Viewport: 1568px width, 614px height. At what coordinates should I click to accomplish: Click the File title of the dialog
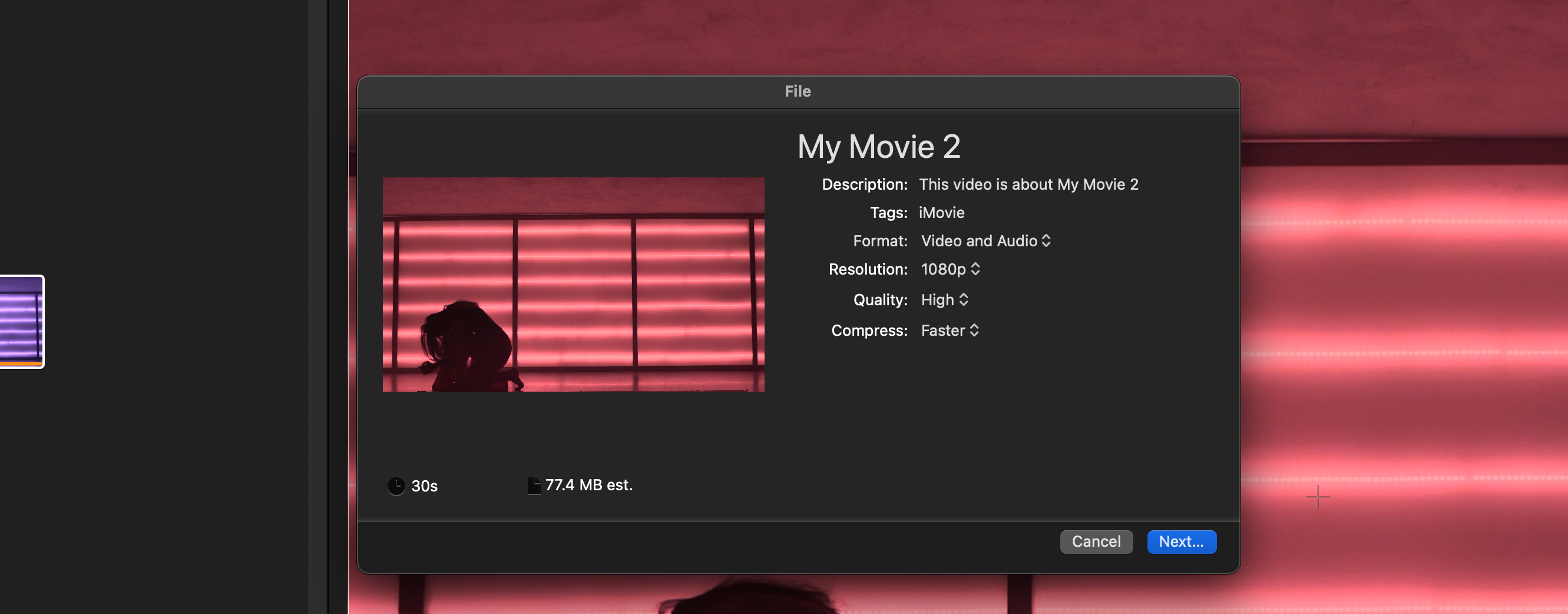pyautogui.click(x=798, y=91)
